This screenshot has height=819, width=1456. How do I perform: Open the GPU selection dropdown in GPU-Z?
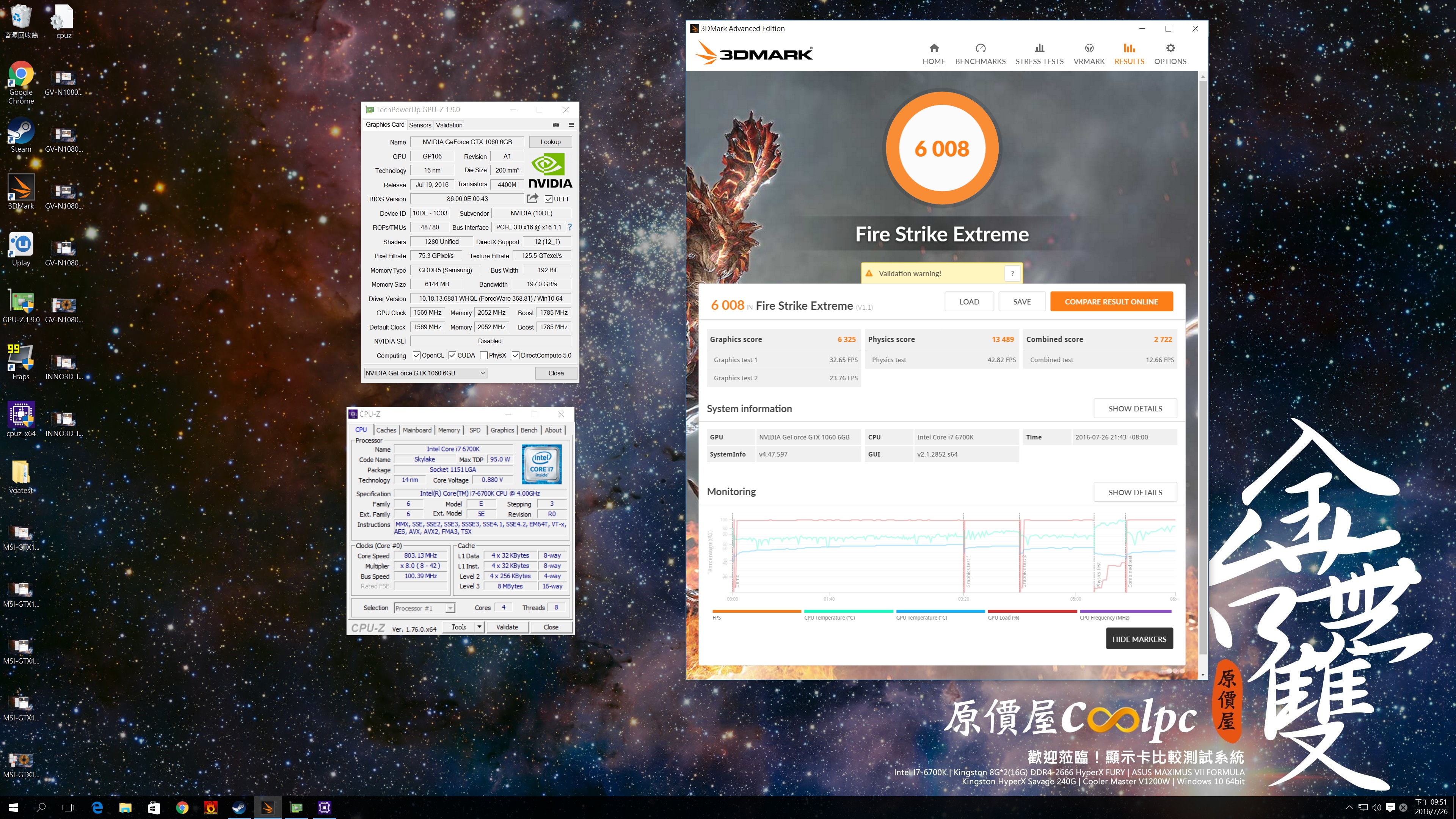pyautogui.click(x=425, y=373)
